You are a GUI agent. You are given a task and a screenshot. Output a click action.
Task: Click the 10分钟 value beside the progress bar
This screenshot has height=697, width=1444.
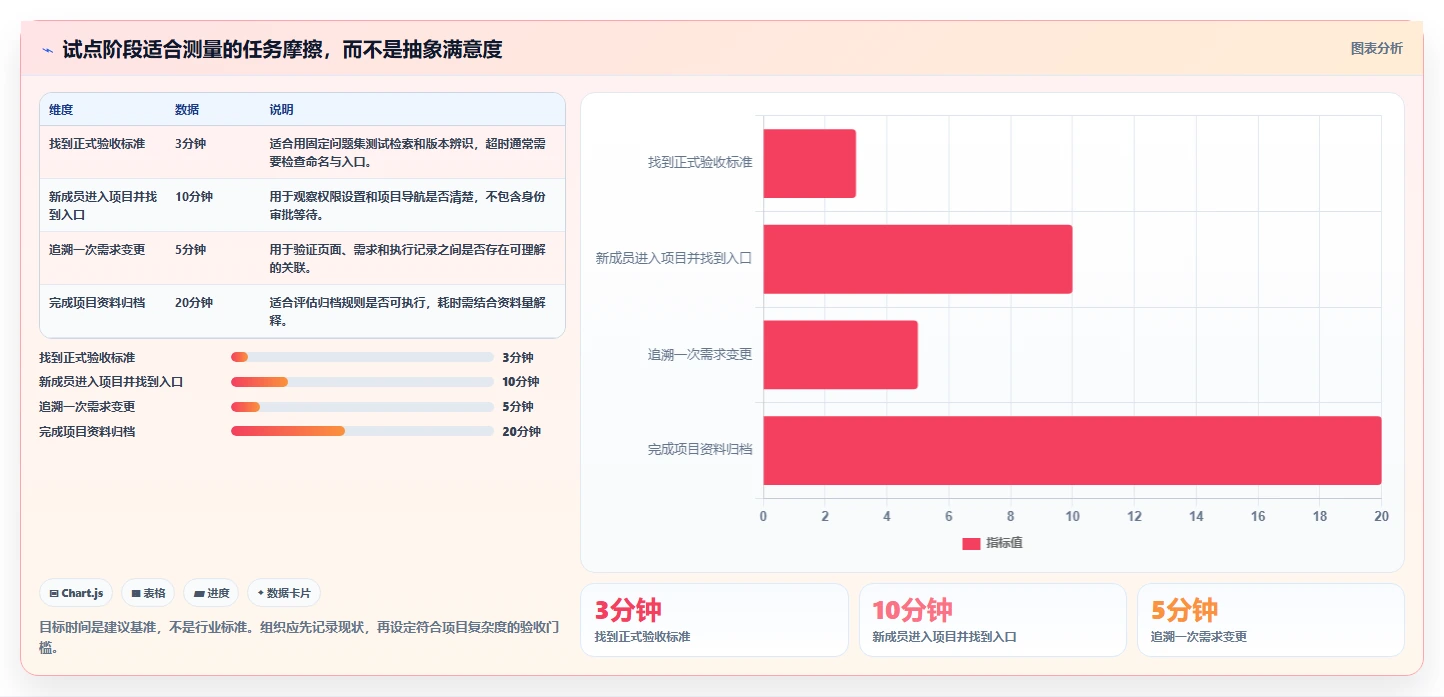(x=521, y=382)
